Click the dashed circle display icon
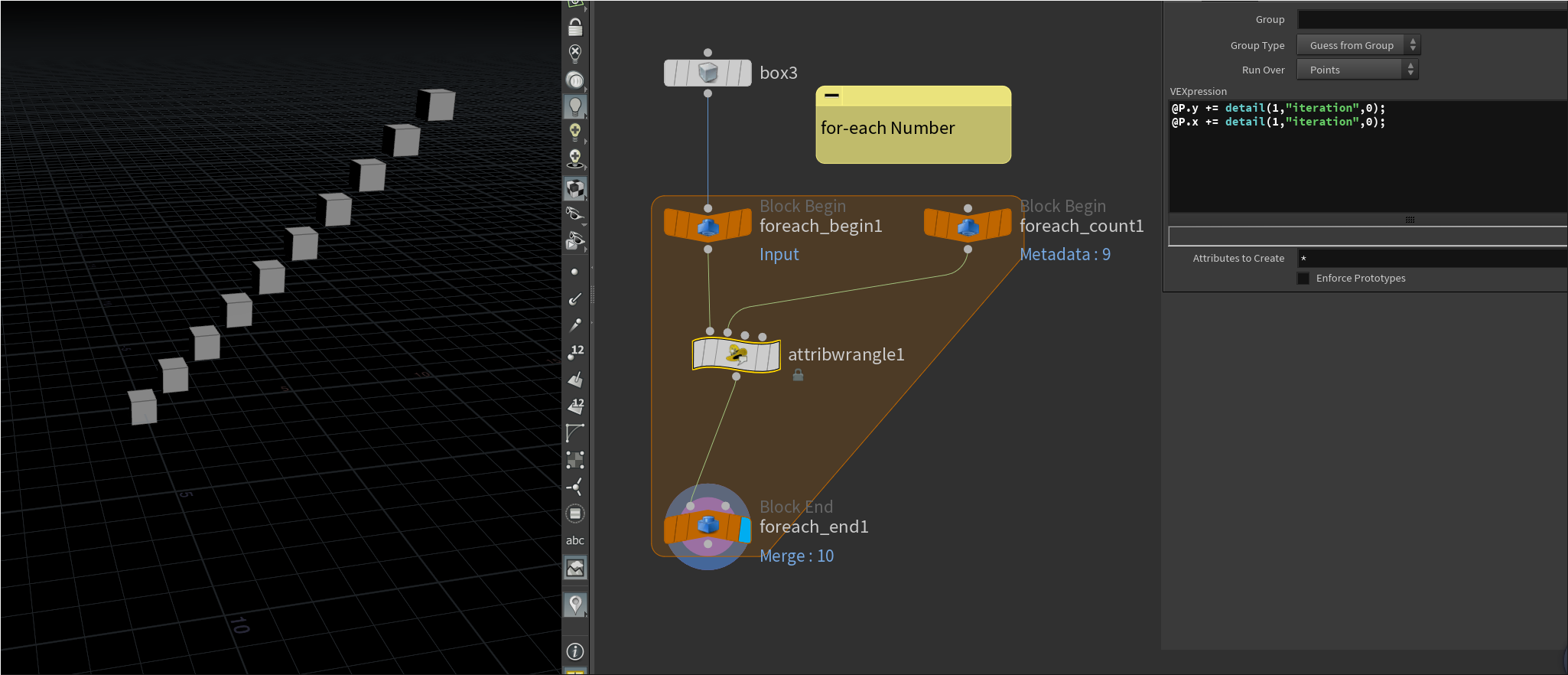Image resolution: width=1568 pixels, height=675 pixels. pyautogui.click(x=575, y=514)
